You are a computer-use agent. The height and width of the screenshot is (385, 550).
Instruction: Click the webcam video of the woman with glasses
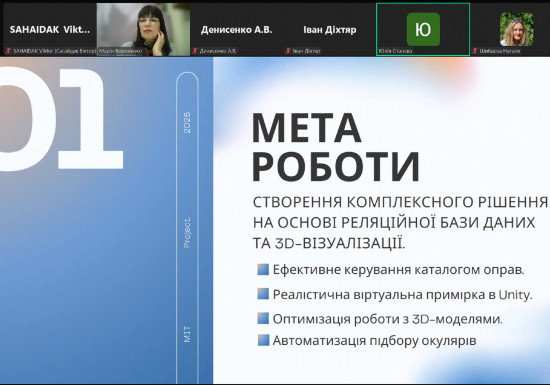click(x=143, y=29)
